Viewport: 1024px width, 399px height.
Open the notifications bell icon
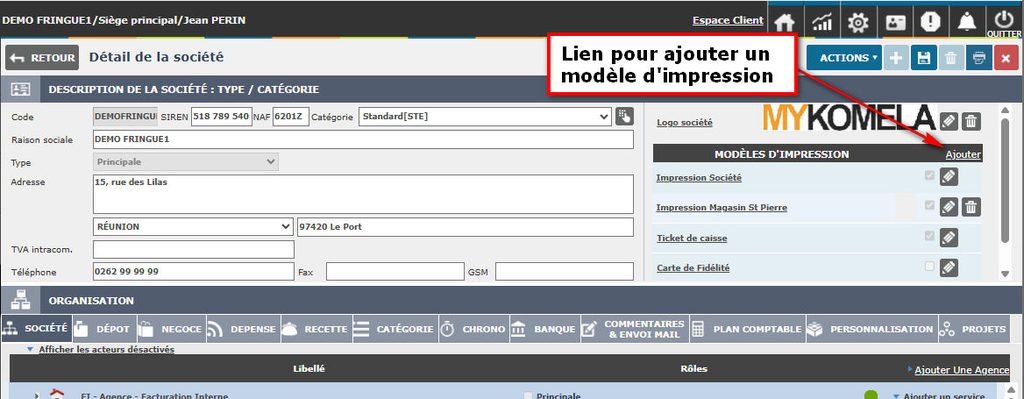[x=967, y=22]
